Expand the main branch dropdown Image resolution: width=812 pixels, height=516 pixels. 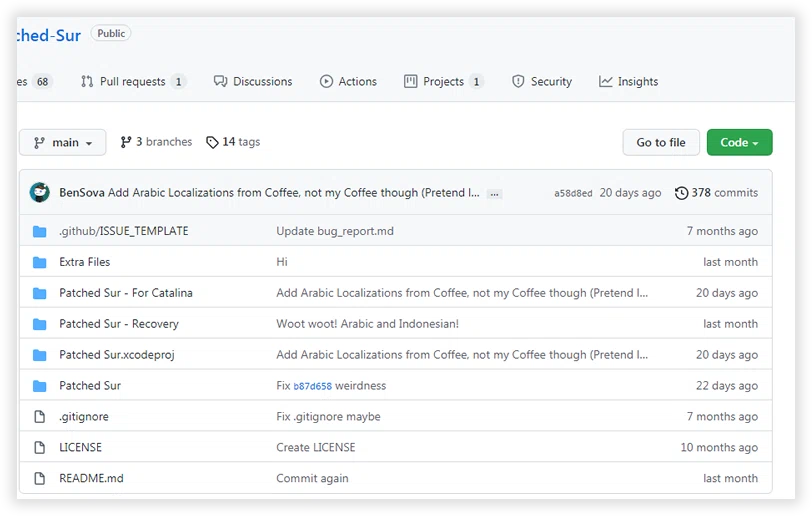click(x=63, y=142)
